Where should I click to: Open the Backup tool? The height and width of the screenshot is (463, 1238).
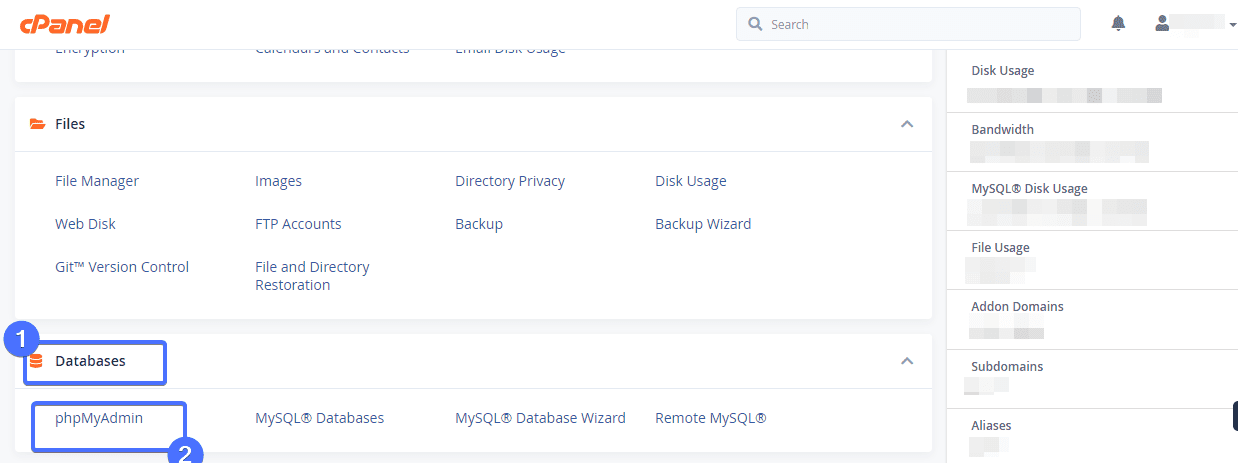click(x=479, y=224)
